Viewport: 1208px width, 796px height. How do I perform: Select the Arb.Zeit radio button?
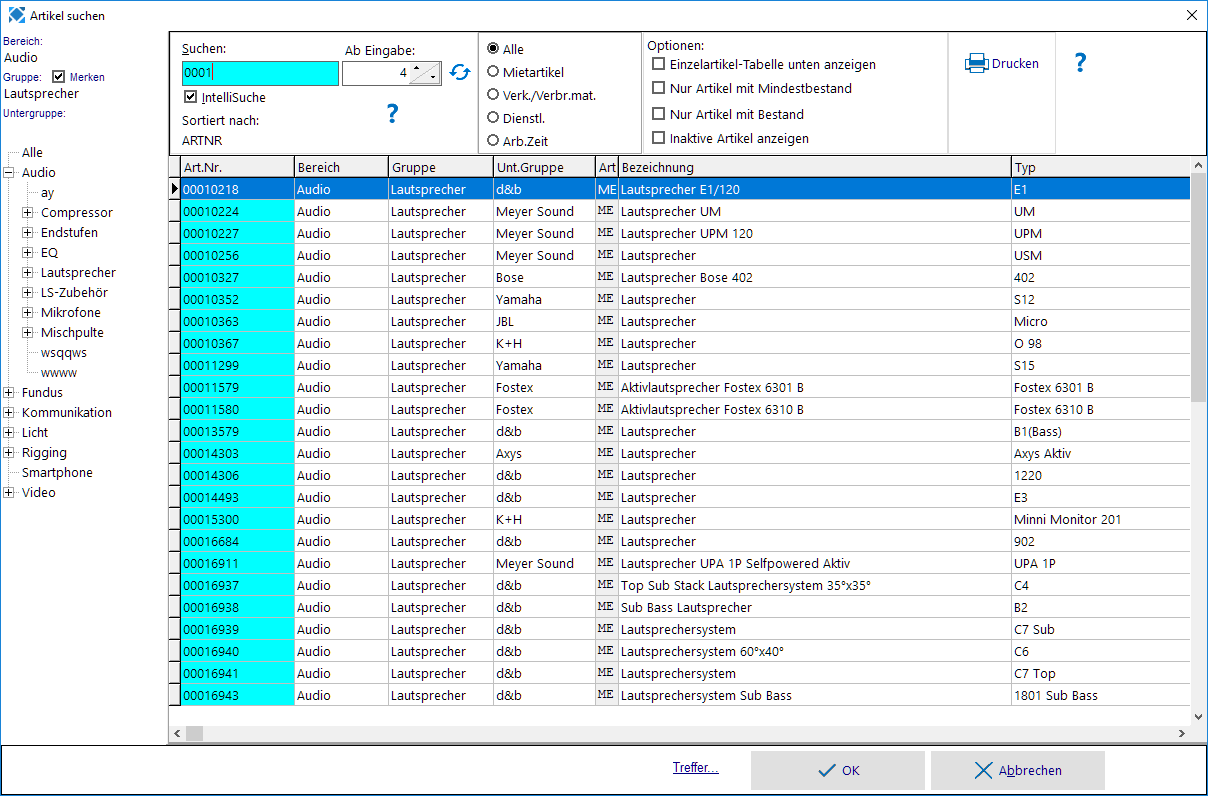click(x=493, y=140)
